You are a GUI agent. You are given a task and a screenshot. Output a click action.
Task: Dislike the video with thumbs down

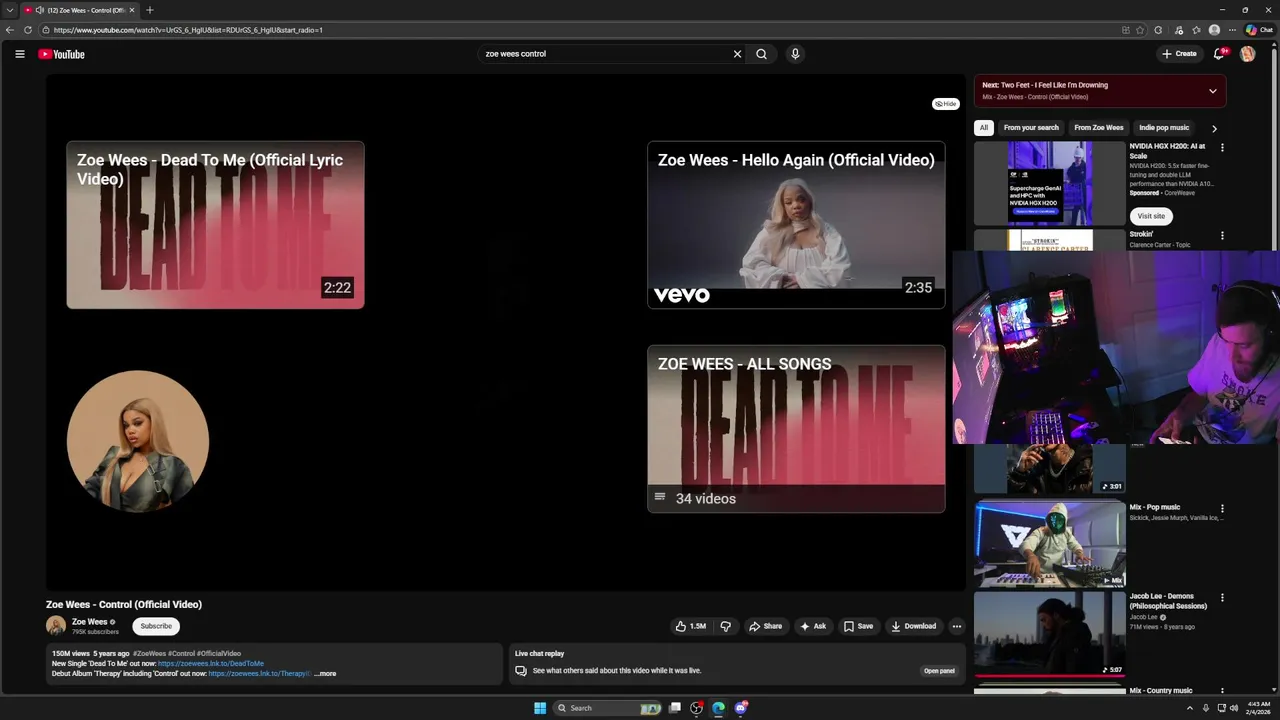(x=726, y=626)
